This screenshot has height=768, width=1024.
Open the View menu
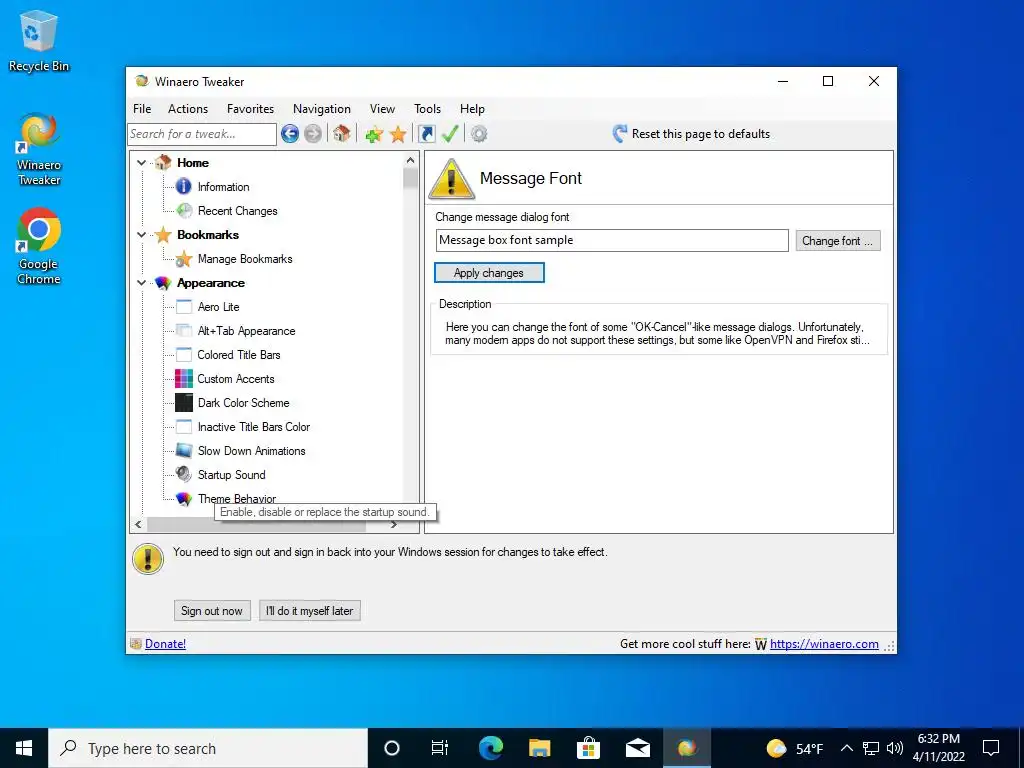[382, 109]
